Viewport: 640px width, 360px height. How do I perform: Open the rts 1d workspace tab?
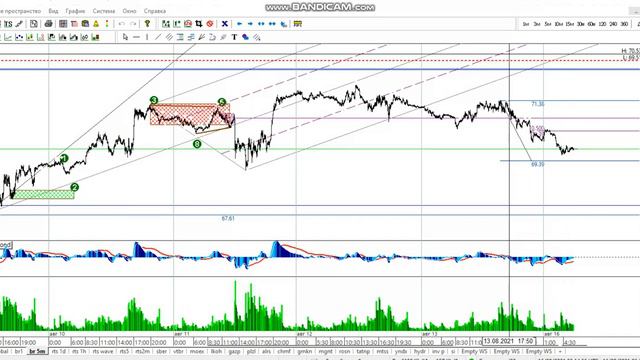[x=59, y=351]
